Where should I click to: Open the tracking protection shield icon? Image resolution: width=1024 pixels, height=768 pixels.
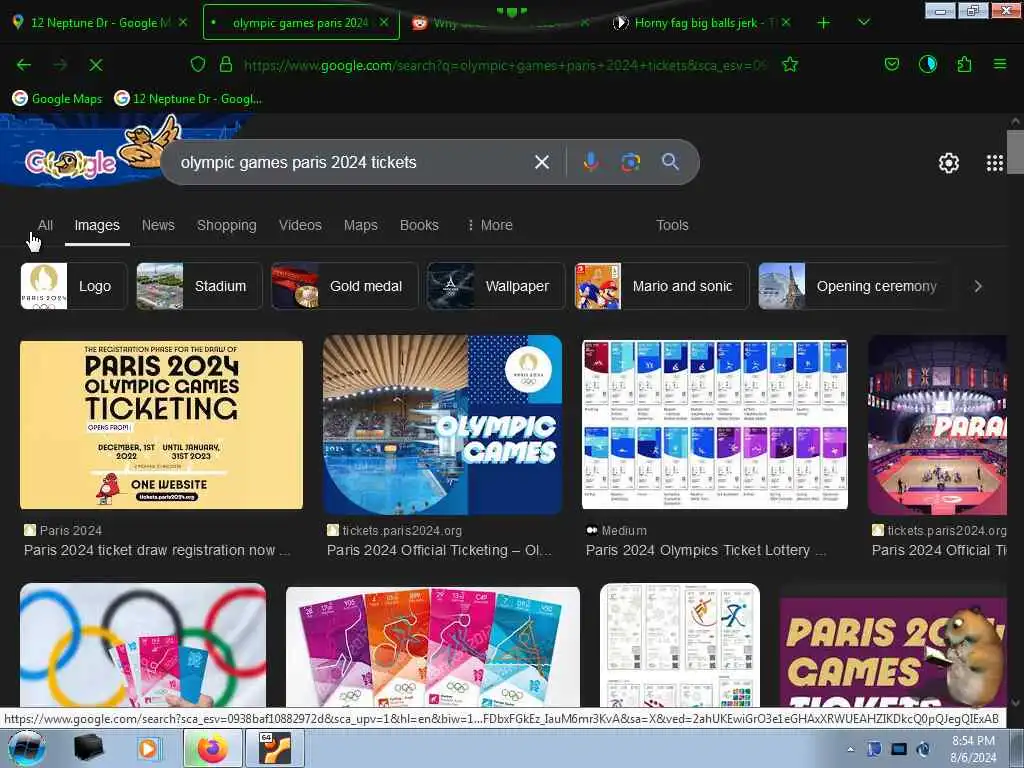coord(198,64)
